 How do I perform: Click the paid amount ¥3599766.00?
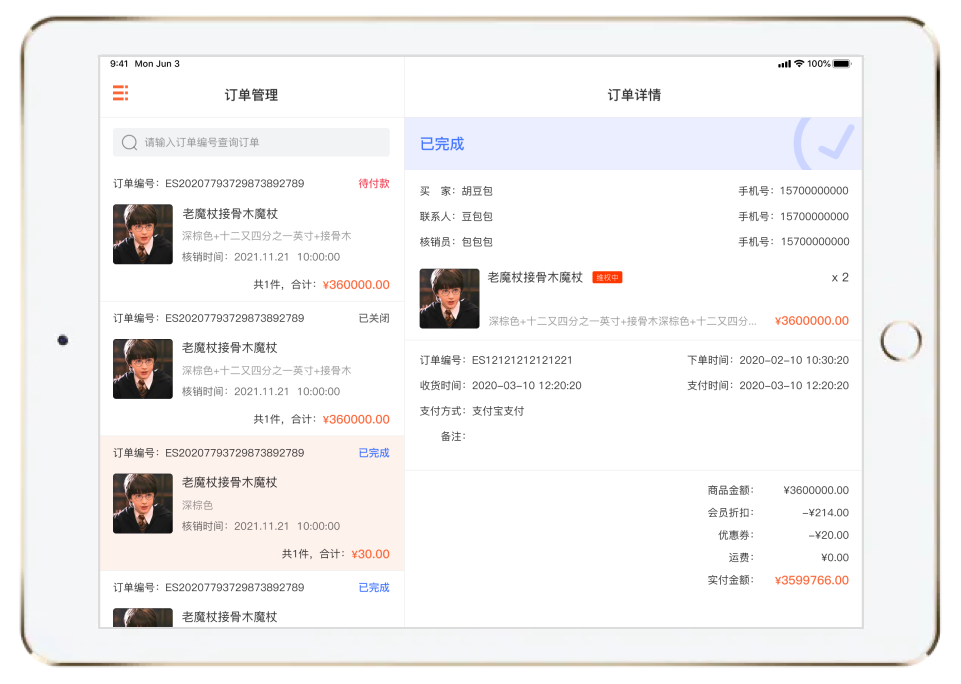click(811, 580)
